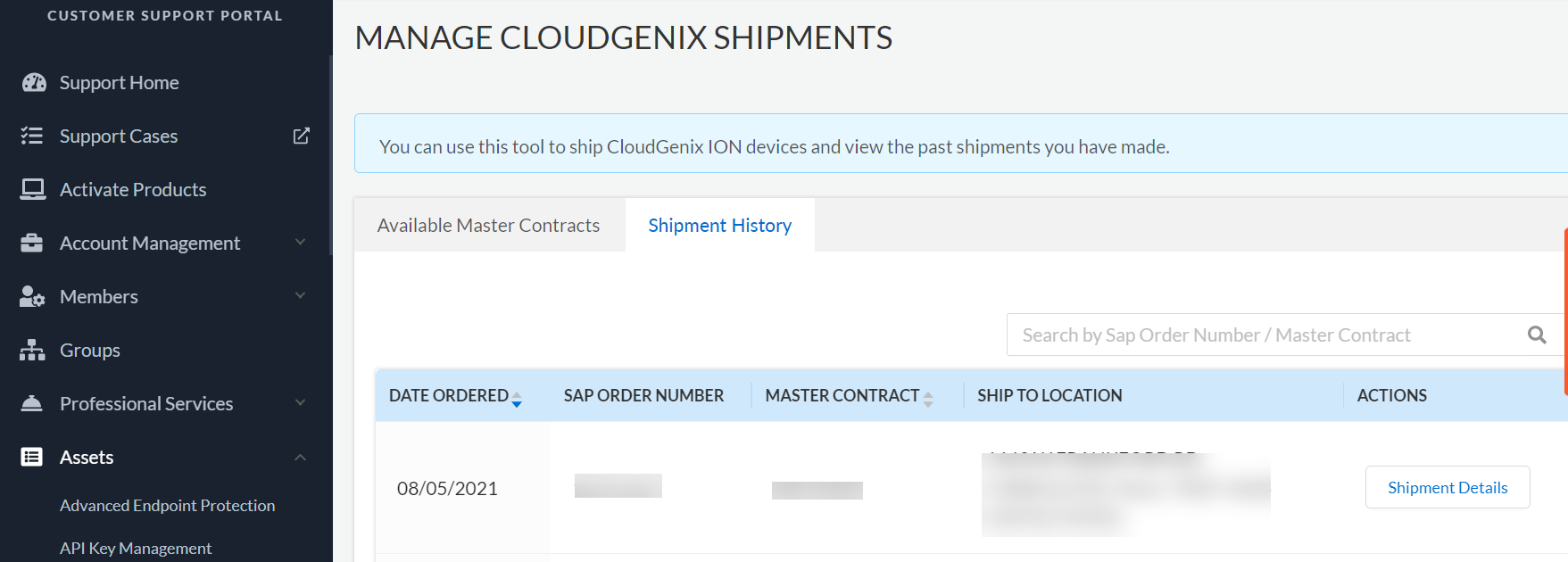Click the Support Home dashboard icon

pyautogui.click(x=34, y=83)
